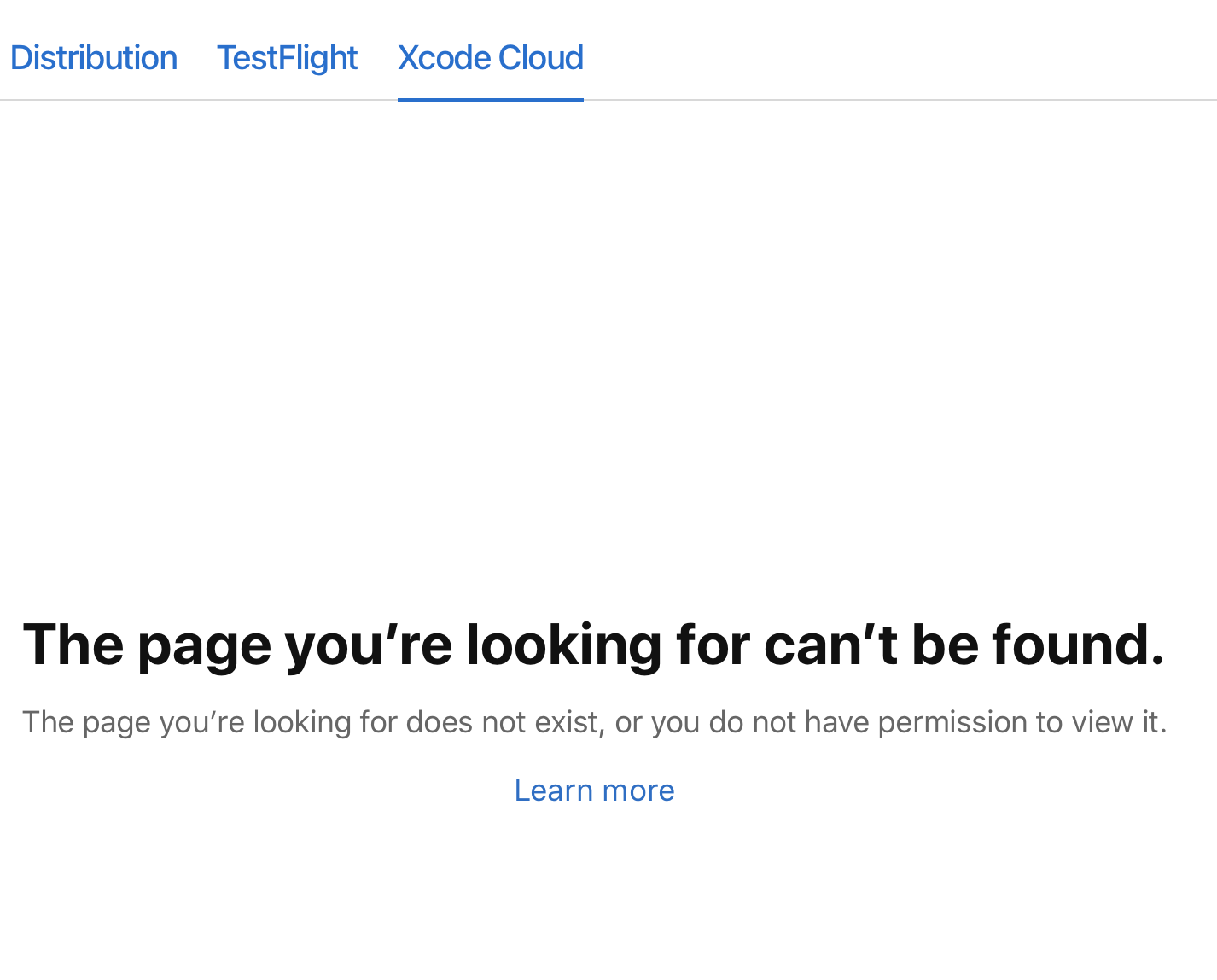1217x980 pixels.
Task: Click the blue underline beneath Xcode Cloud
Action: click(490, 99)
